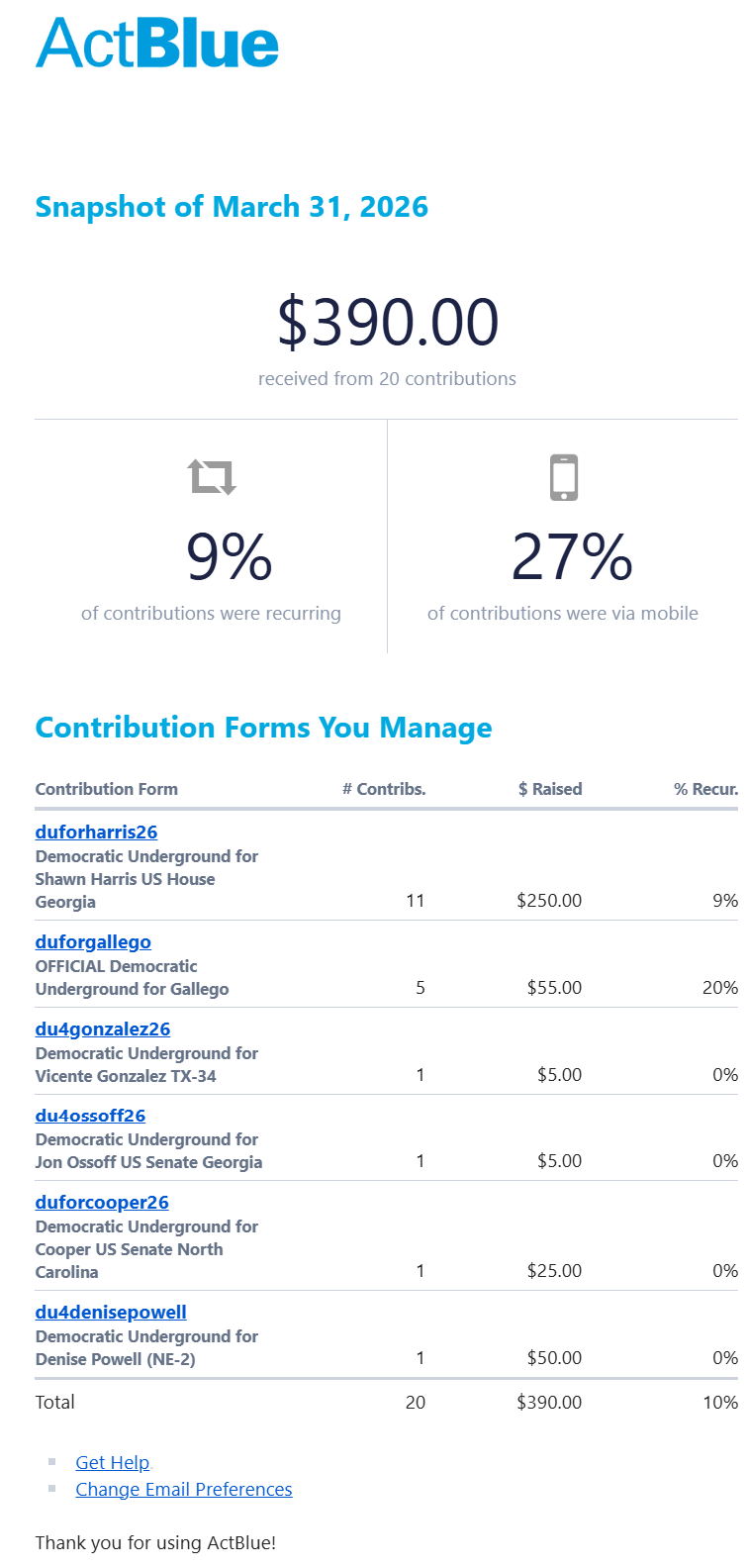Click the Contribution Form column header

coord(107,789)
